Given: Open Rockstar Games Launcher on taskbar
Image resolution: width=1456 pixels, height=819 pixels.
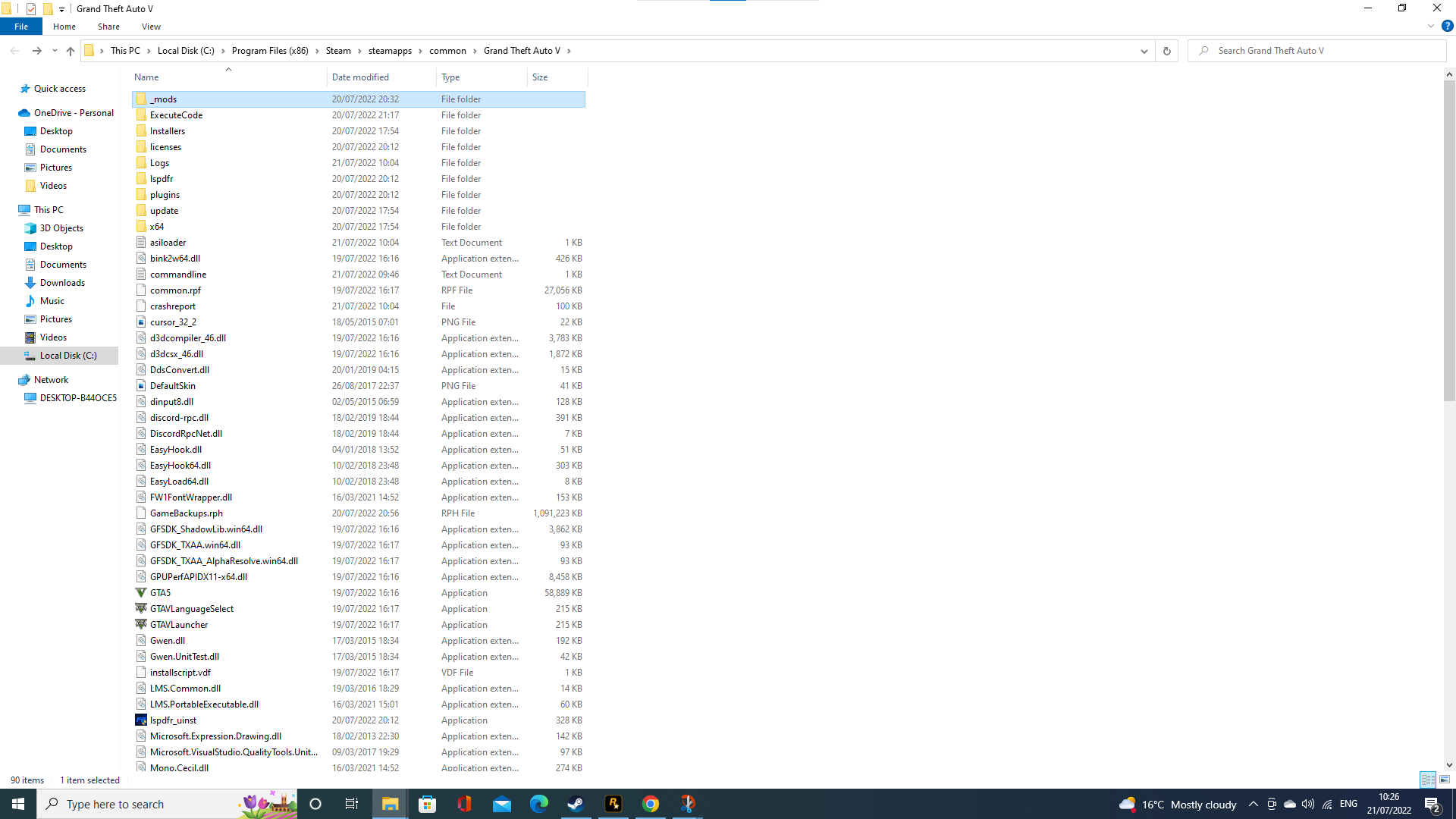Looking at the screenshot, I should [x=613, y=804].
